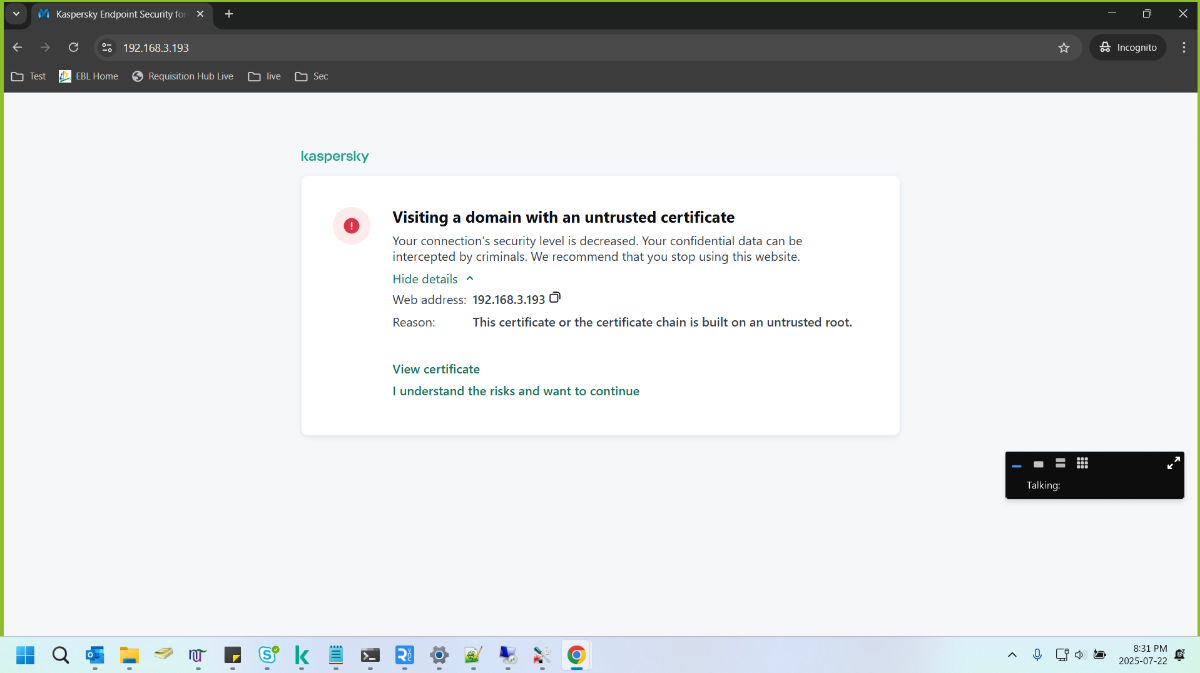Show hidden system tray icons

pyautogui.click(x=1012, y=655)
